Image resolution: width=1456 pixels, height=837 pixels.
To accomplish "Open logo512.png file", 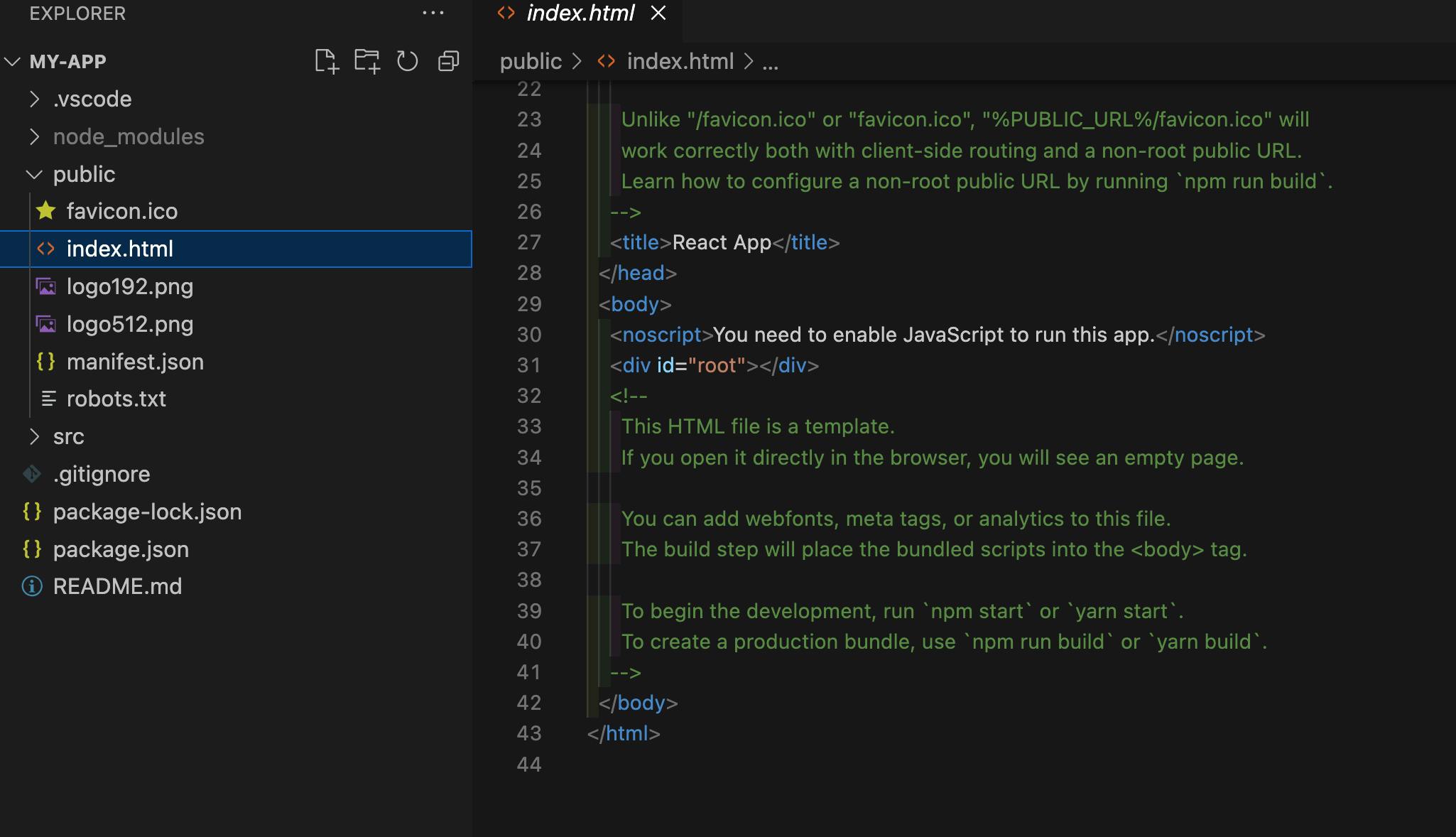I will click(130, 324).
